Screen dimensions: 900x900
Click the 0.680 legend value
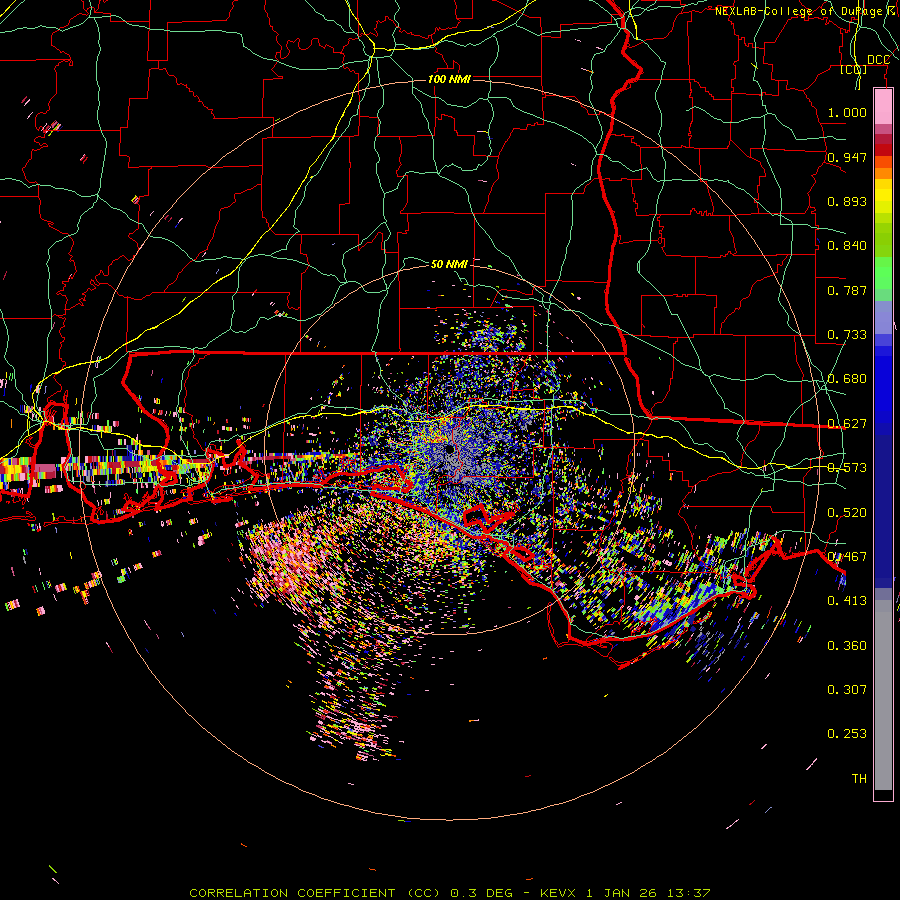pyautogui.click(x=847, y=378)
